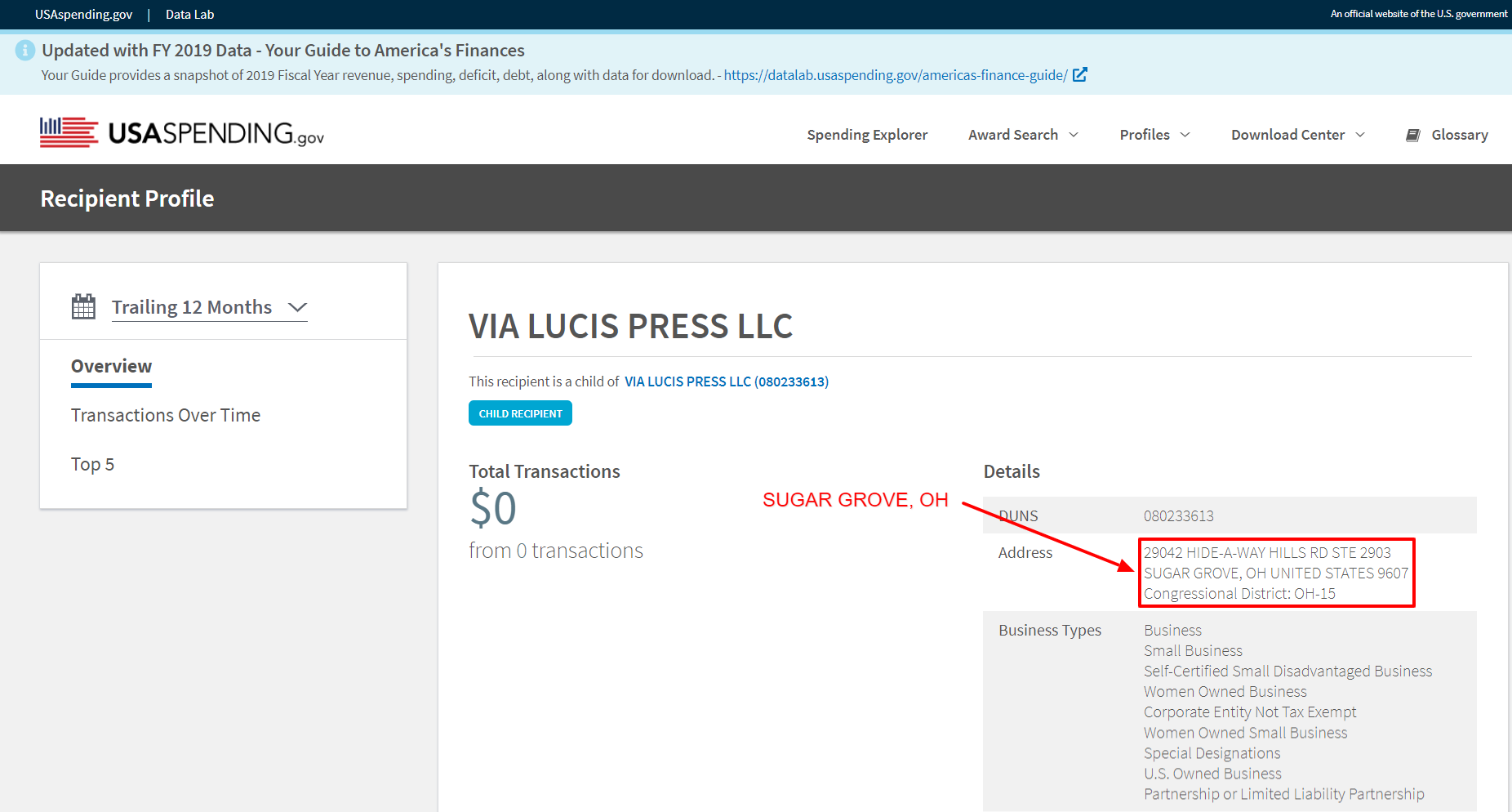This screenshot has width=1512, height=812.
Task: Expand the Download Center chevron
Action: [x=1360, y=135]
